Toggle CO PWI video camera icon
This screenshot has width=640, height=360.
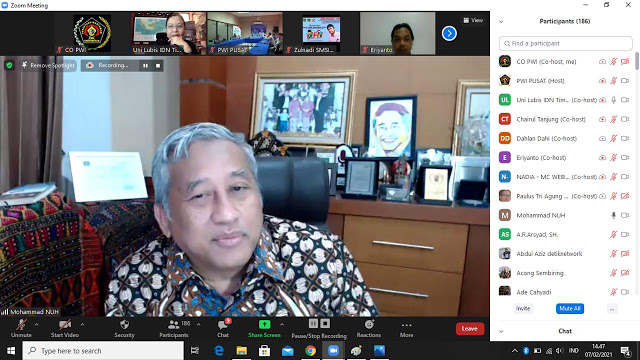click(x=625, y=62)
